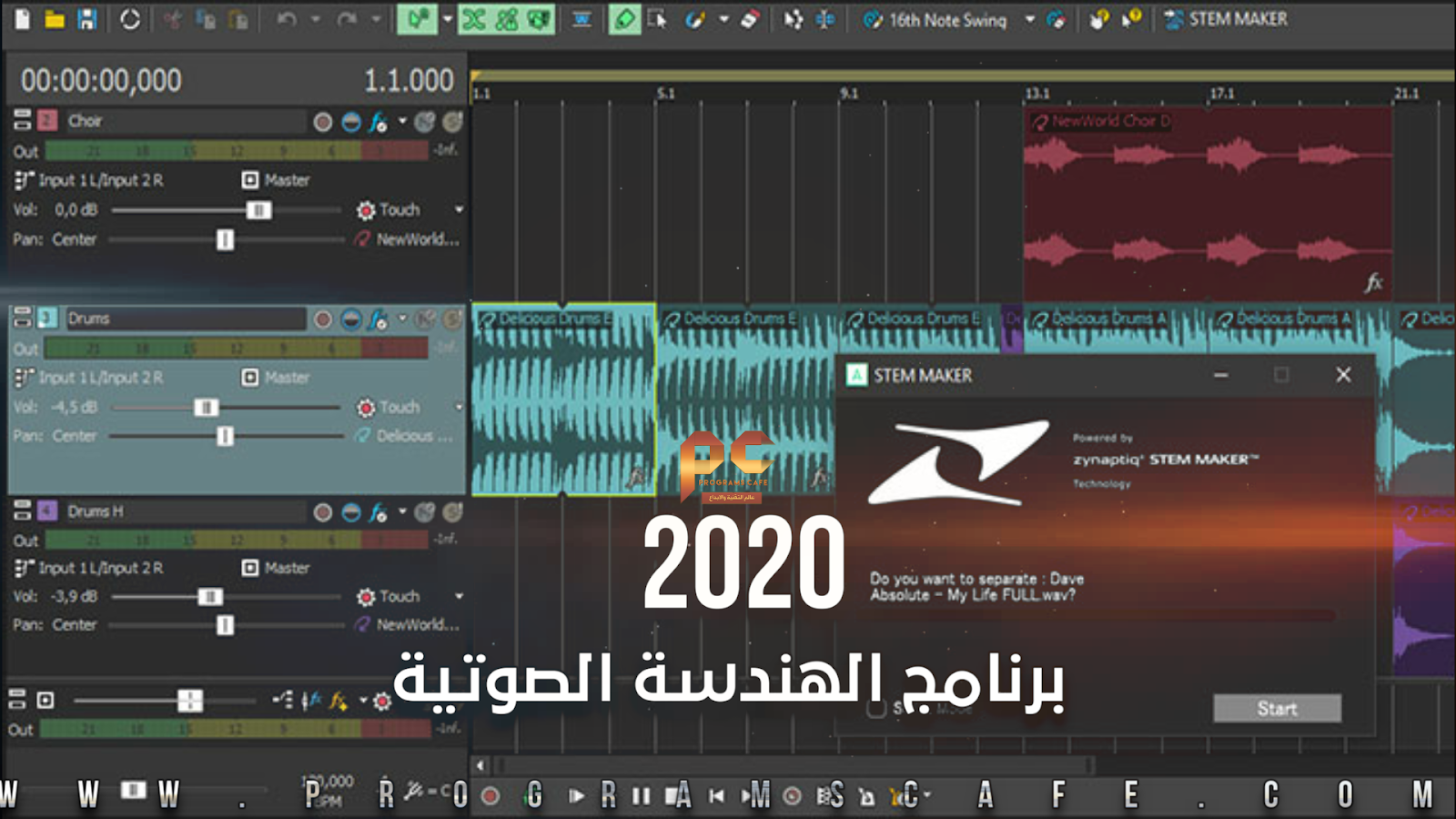
Task: Open the Redo history dropdown arrow
Action: coord(375,19)
